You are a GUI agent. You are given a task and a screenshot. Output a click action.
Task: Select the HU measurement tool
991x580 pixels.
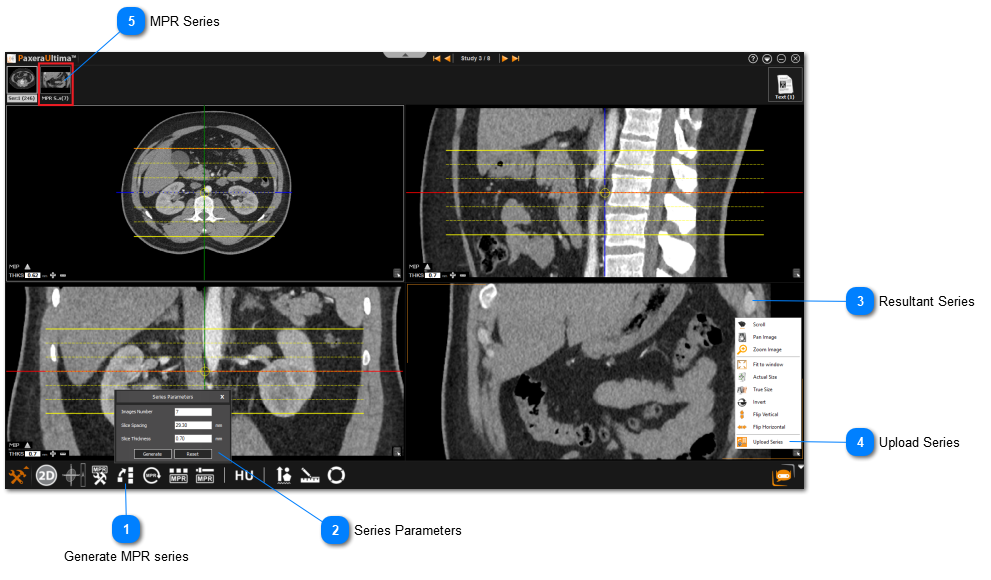point(244,476)
